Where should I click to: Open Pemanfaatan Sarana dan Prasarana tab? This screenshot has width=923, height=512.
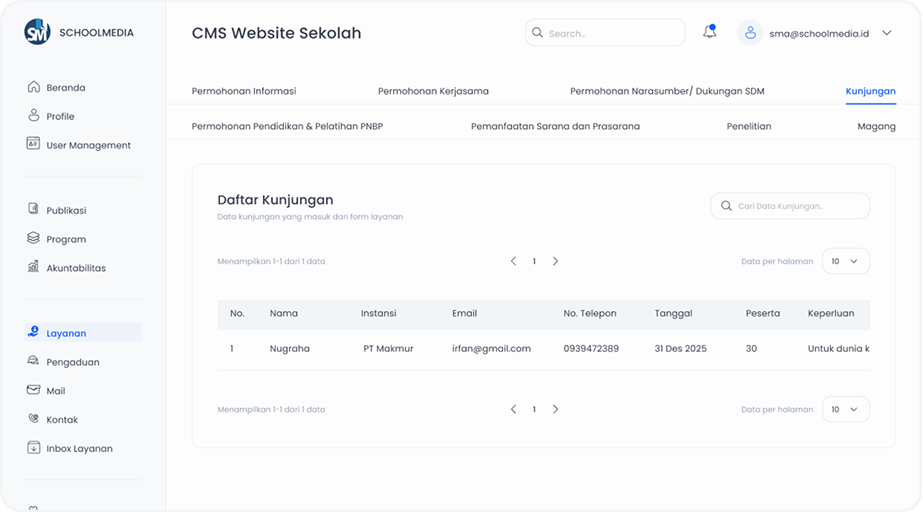pos(555,126)
